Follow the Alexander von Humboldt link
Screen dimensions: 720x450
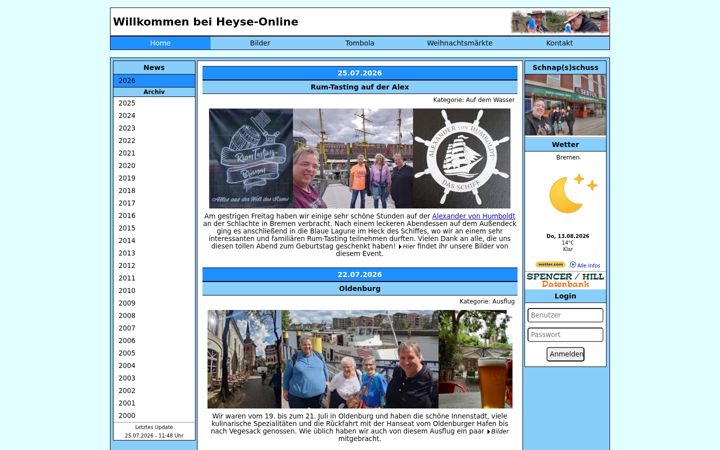[473, 216]
